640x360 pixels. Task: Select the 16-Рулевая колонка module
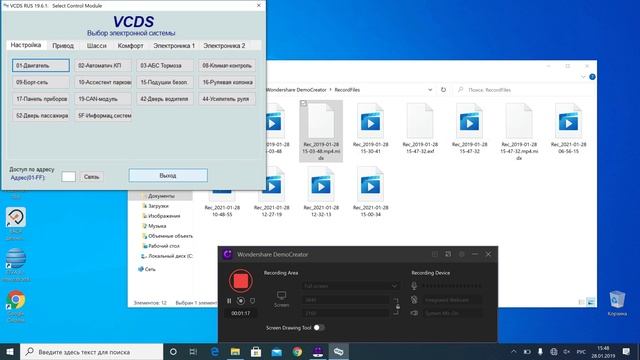(227, 82)
